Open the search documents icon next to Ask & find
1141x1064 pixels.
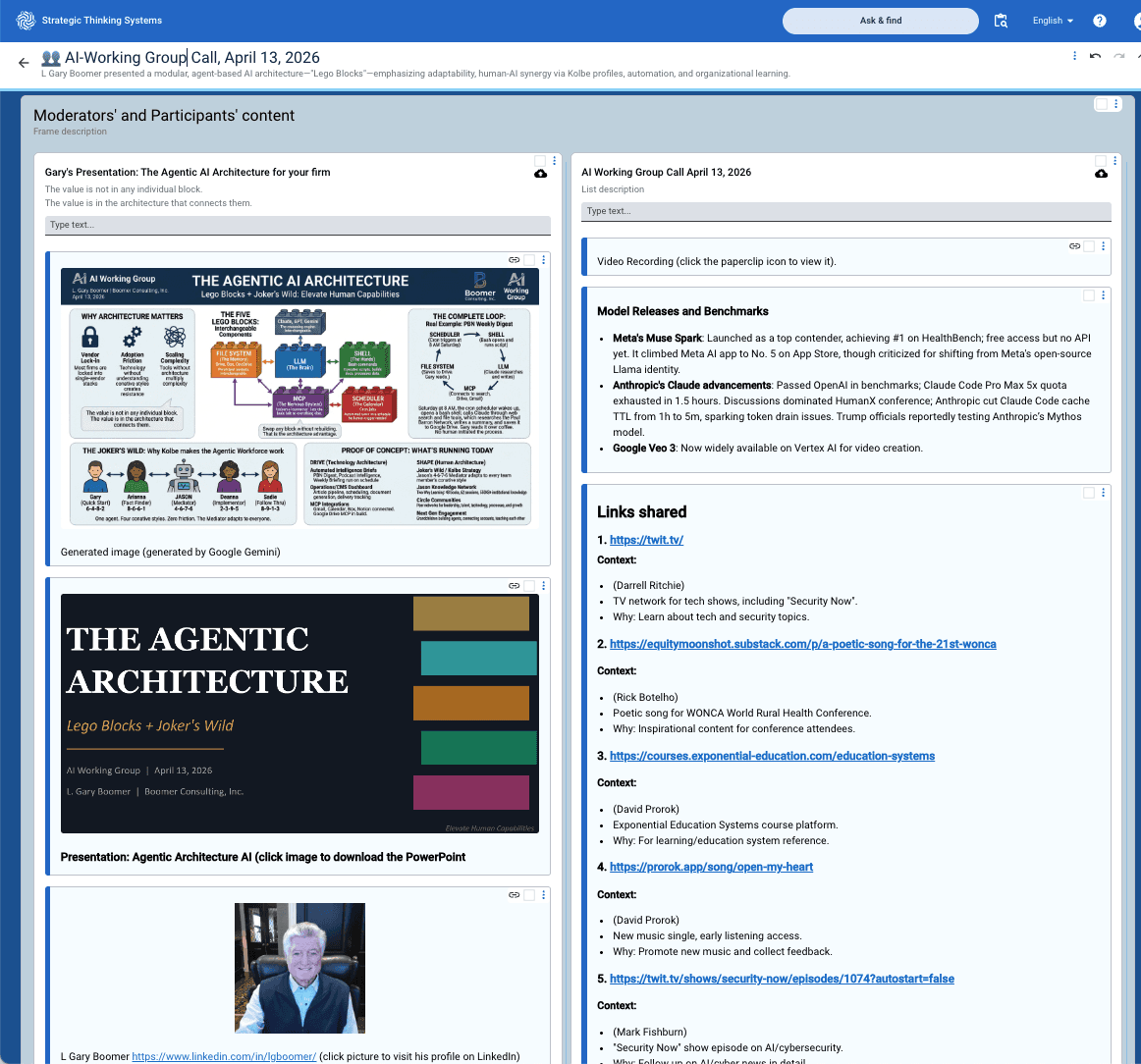pos(1001,21)
